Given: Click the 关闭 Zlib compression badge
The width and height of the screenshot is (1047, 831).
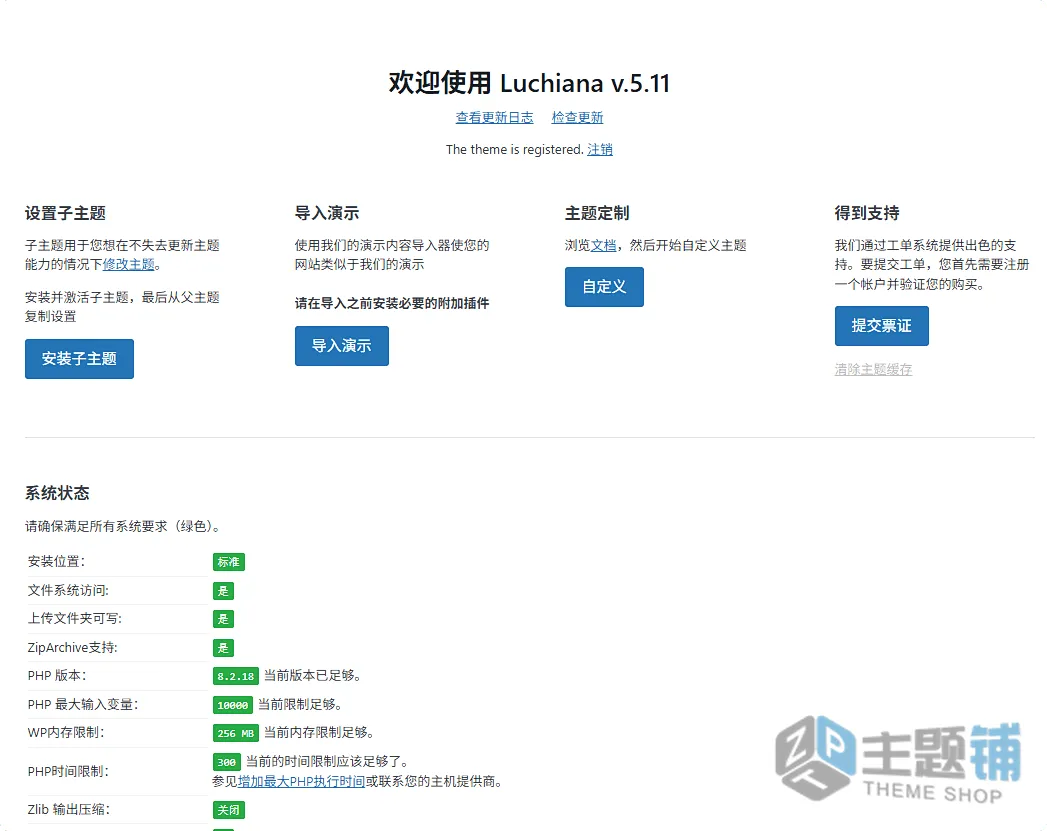Looking at the screenshot, I should [x=229, y=810].
